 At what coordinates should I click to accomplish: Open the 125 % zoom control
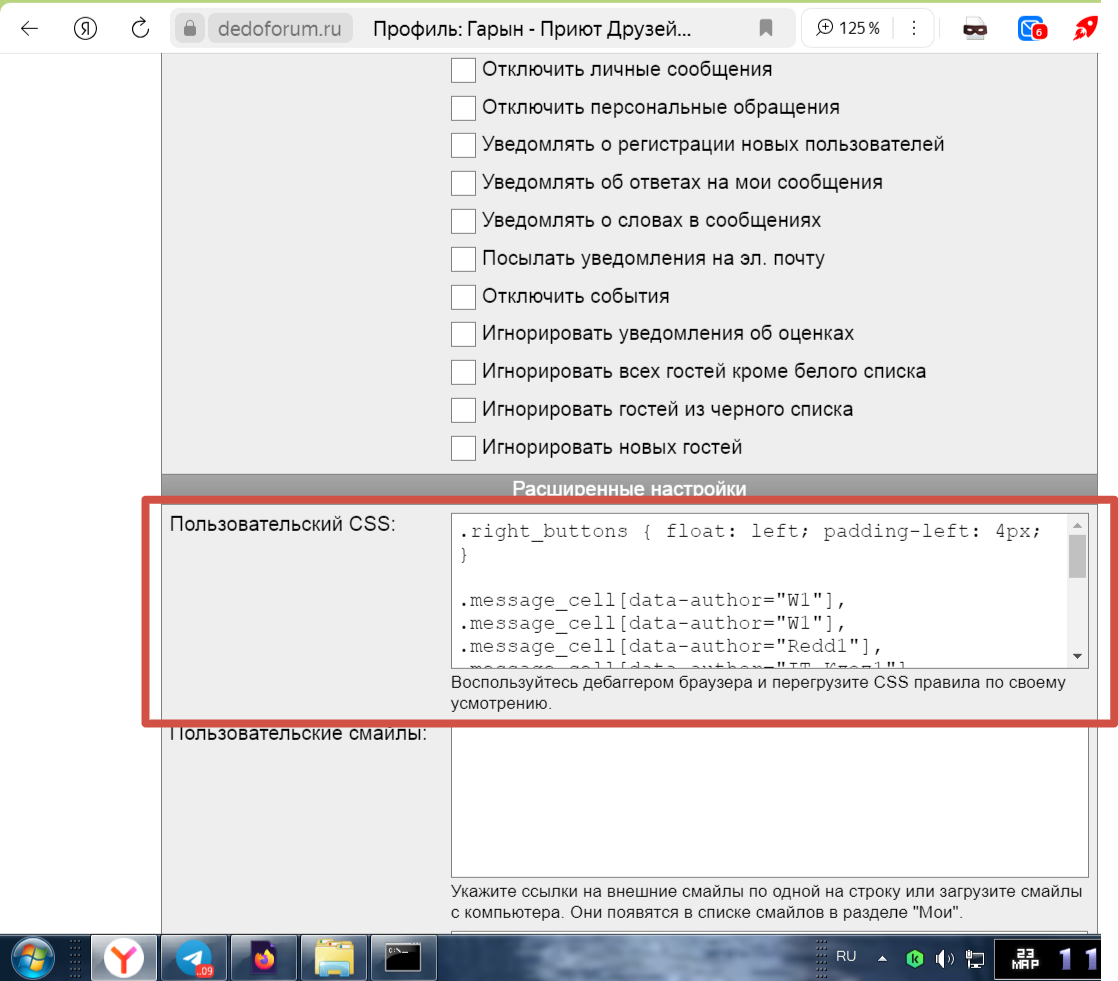tap(848, 28)
